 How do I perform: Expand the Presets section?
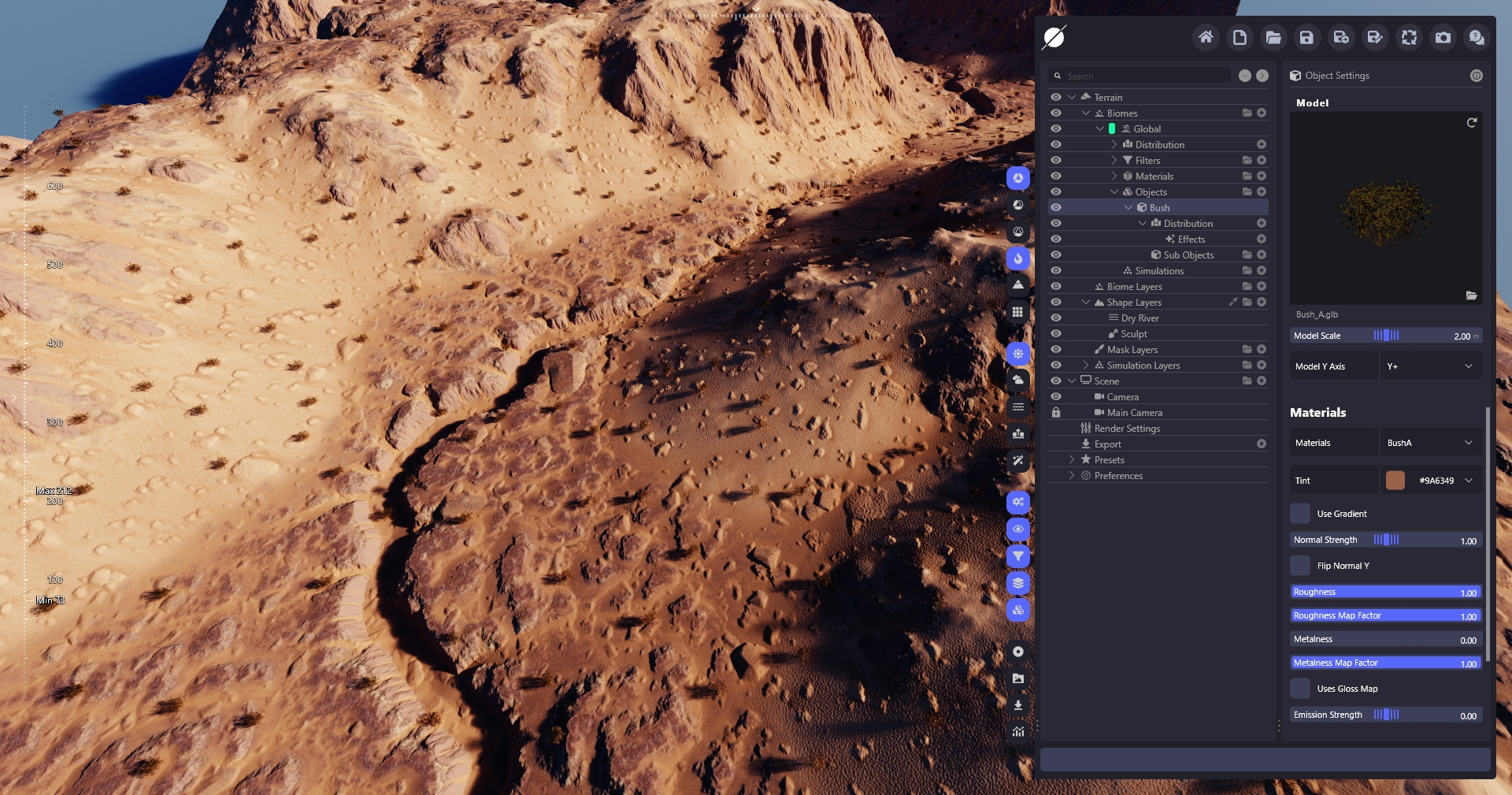point(1072,460)
